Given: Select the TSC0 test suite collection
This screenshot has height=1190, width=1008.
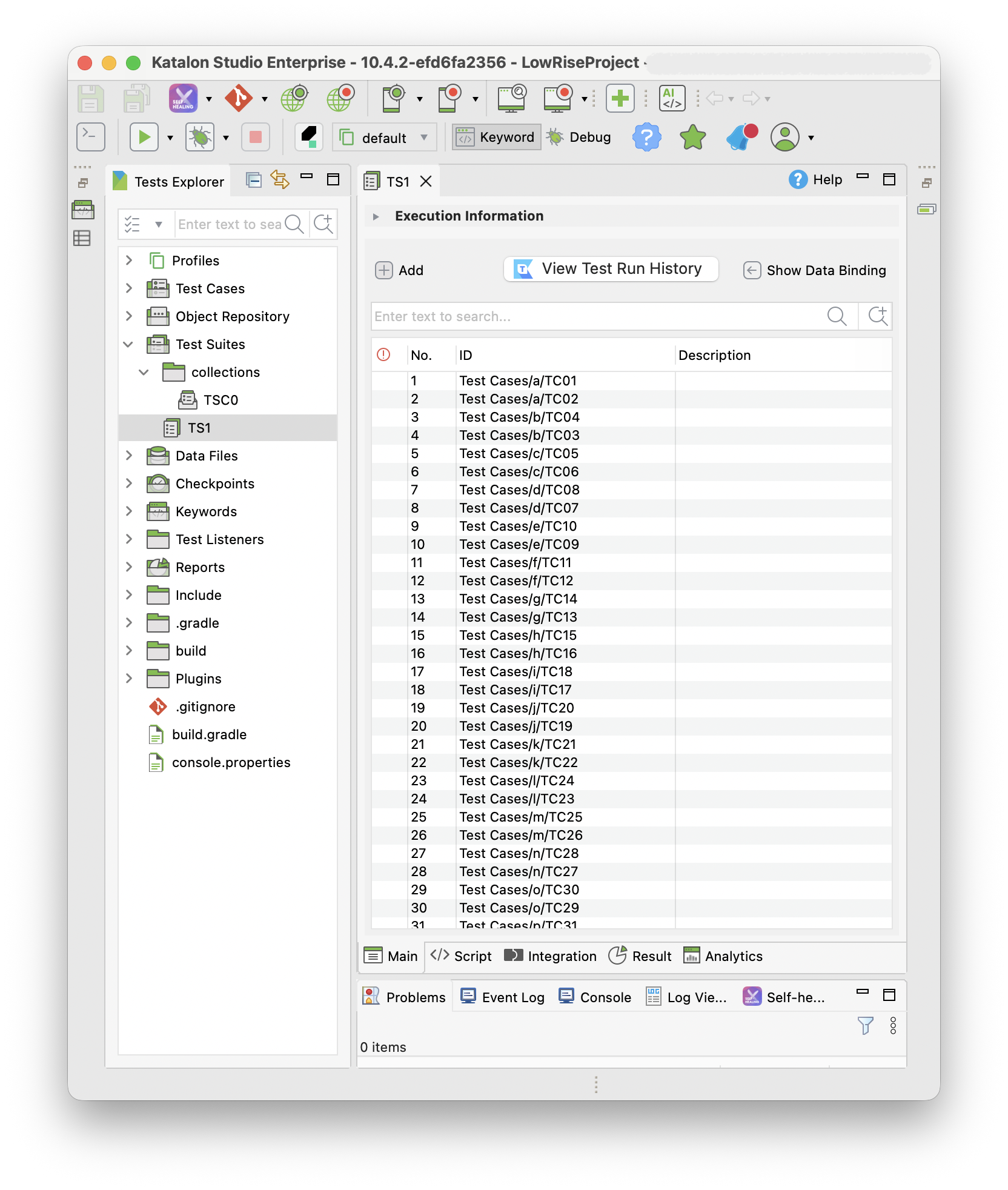Looking at the screenshot, I should [x=220, y=400].
